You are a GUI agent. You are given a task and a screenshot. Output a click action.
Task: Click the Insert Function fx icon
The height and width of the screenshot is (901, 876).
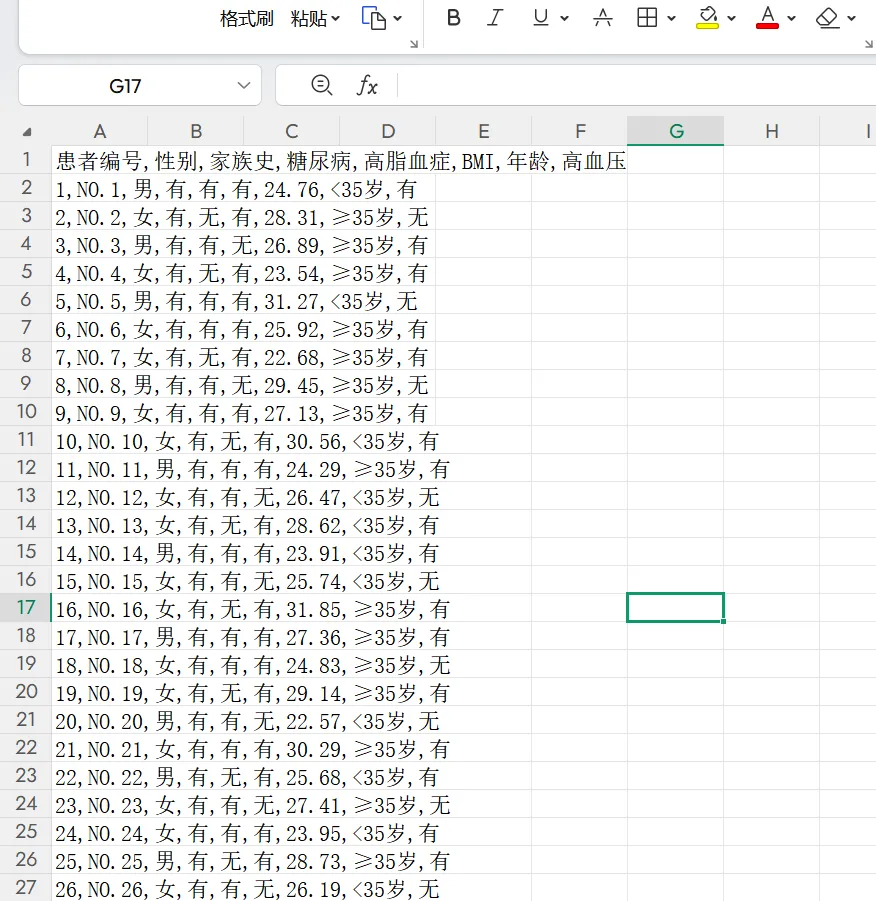pos(367,86)
